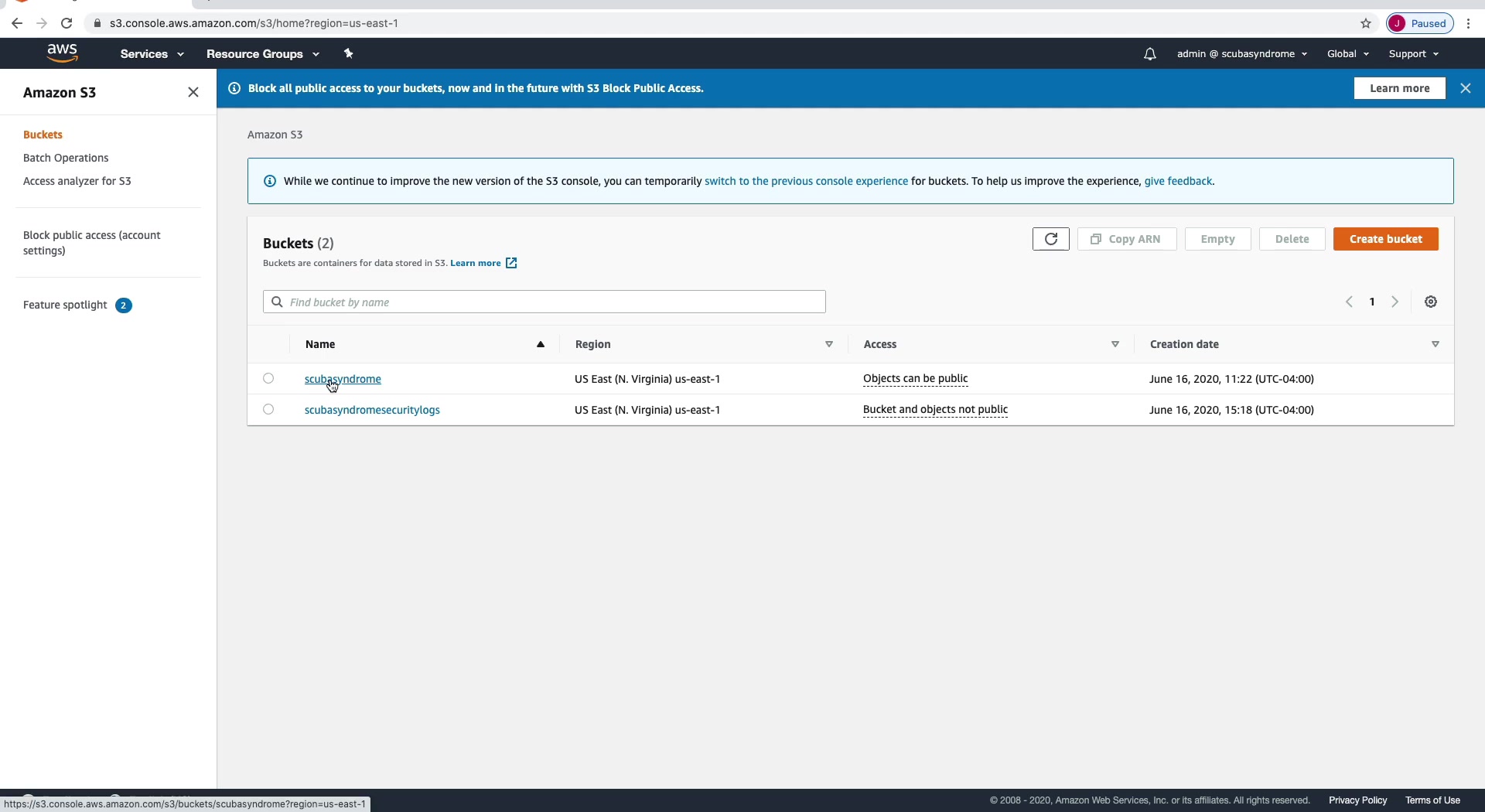The image size is (1485, 812).
Task: Click the Delete button
Action: click(x=1292, y=239)
